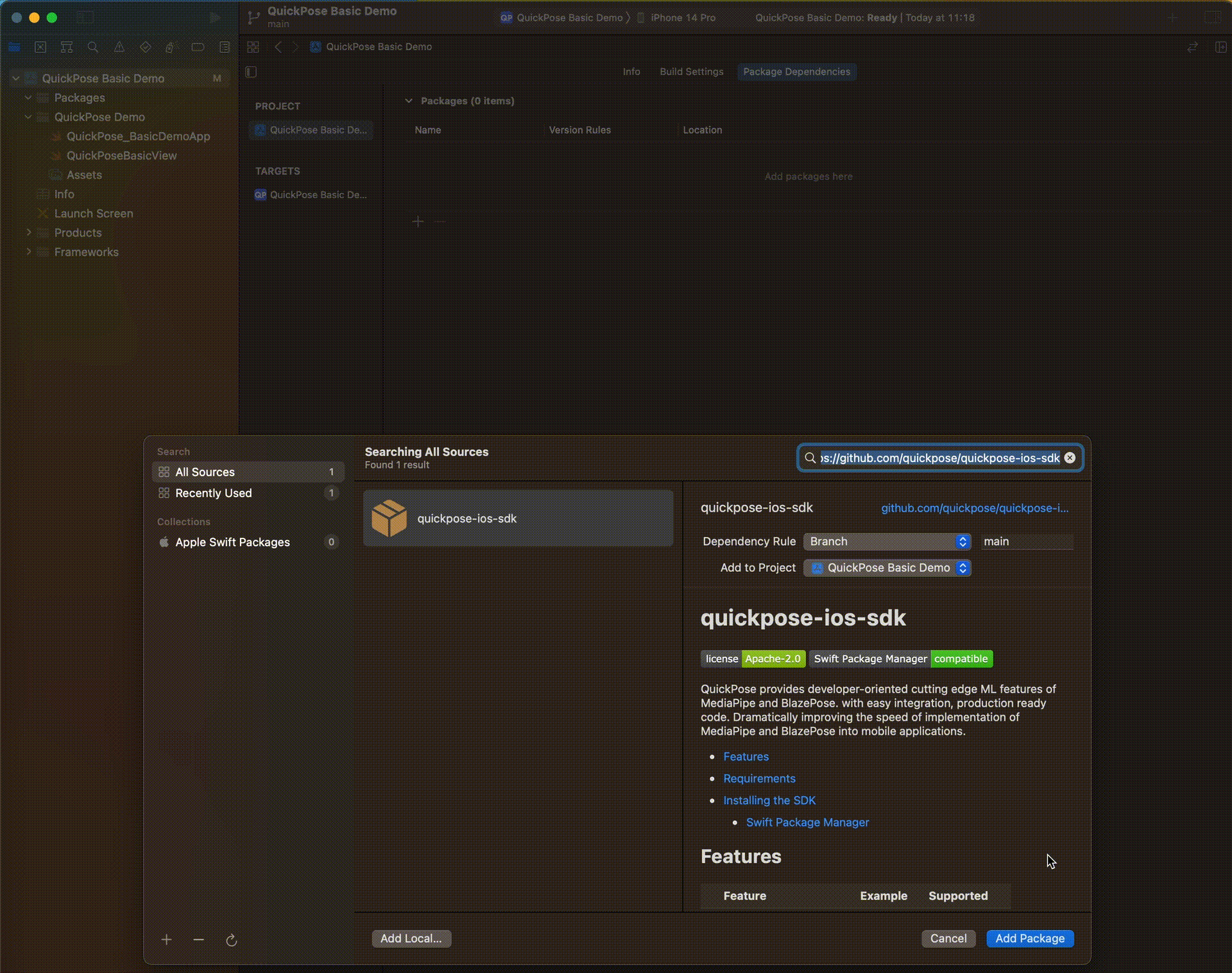Show the source control navigator icon

[x=40, y=47]
